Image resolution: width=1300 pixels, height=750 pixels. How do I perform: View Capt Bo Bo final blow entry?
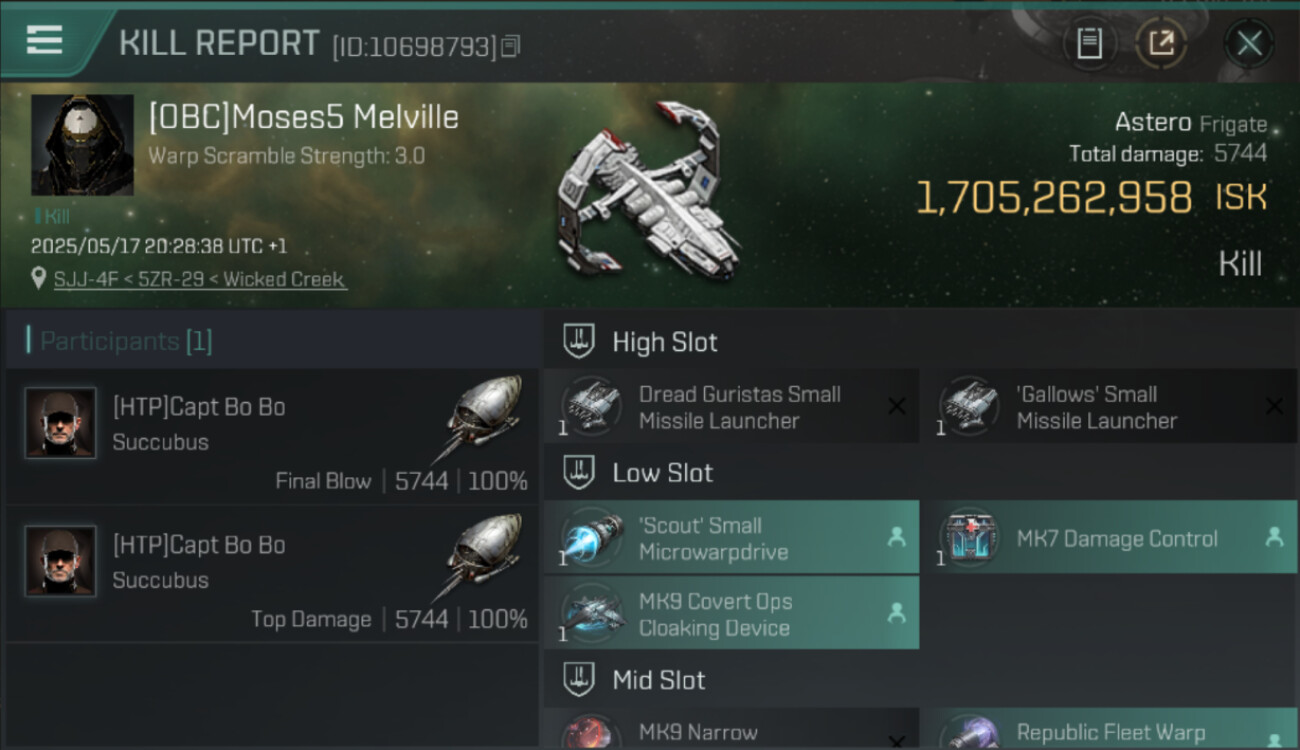[272, 437]
